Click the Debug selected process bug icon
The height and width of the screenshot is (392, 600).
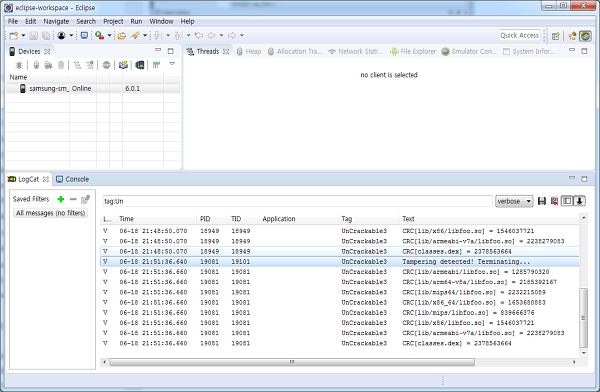point(19,65)
